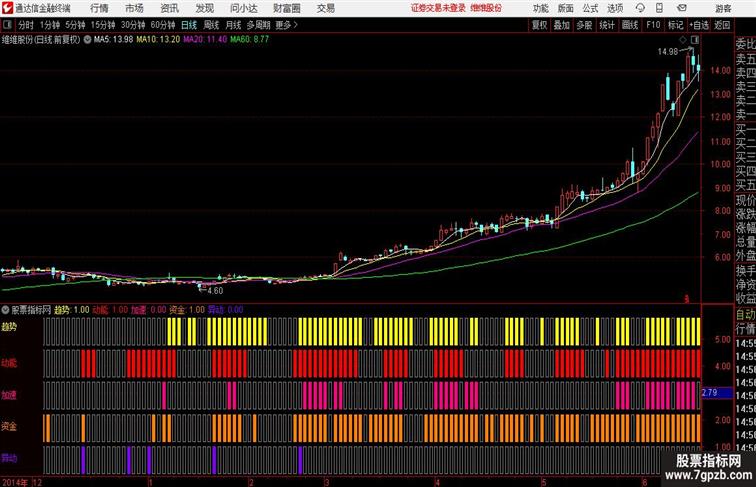
Task: Click the round icon beside 股票指标网 indicator
Action: pos(5,310)
